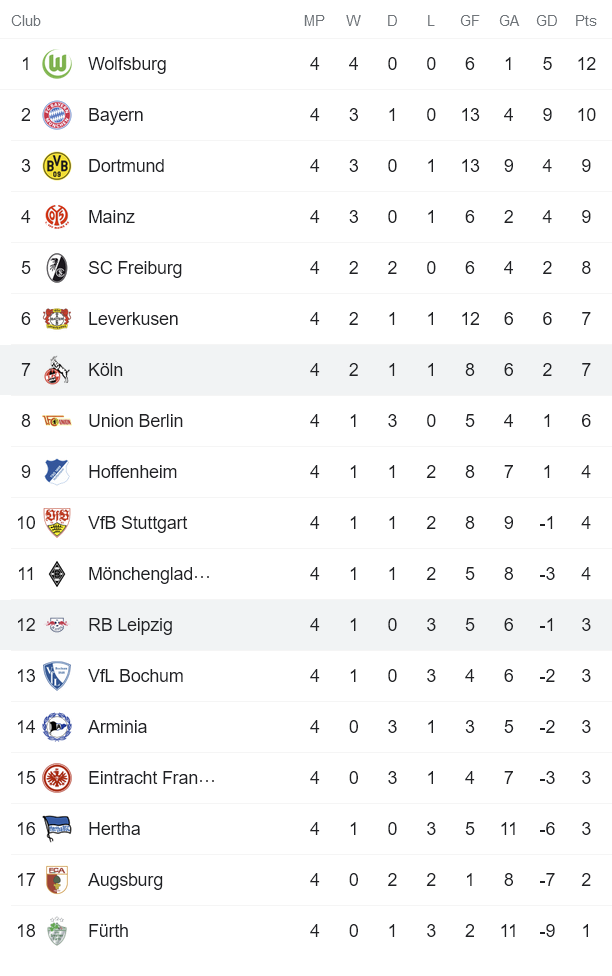Open the Mainz club crest
The image size is (612, 976).
click(x=58, y=216)
